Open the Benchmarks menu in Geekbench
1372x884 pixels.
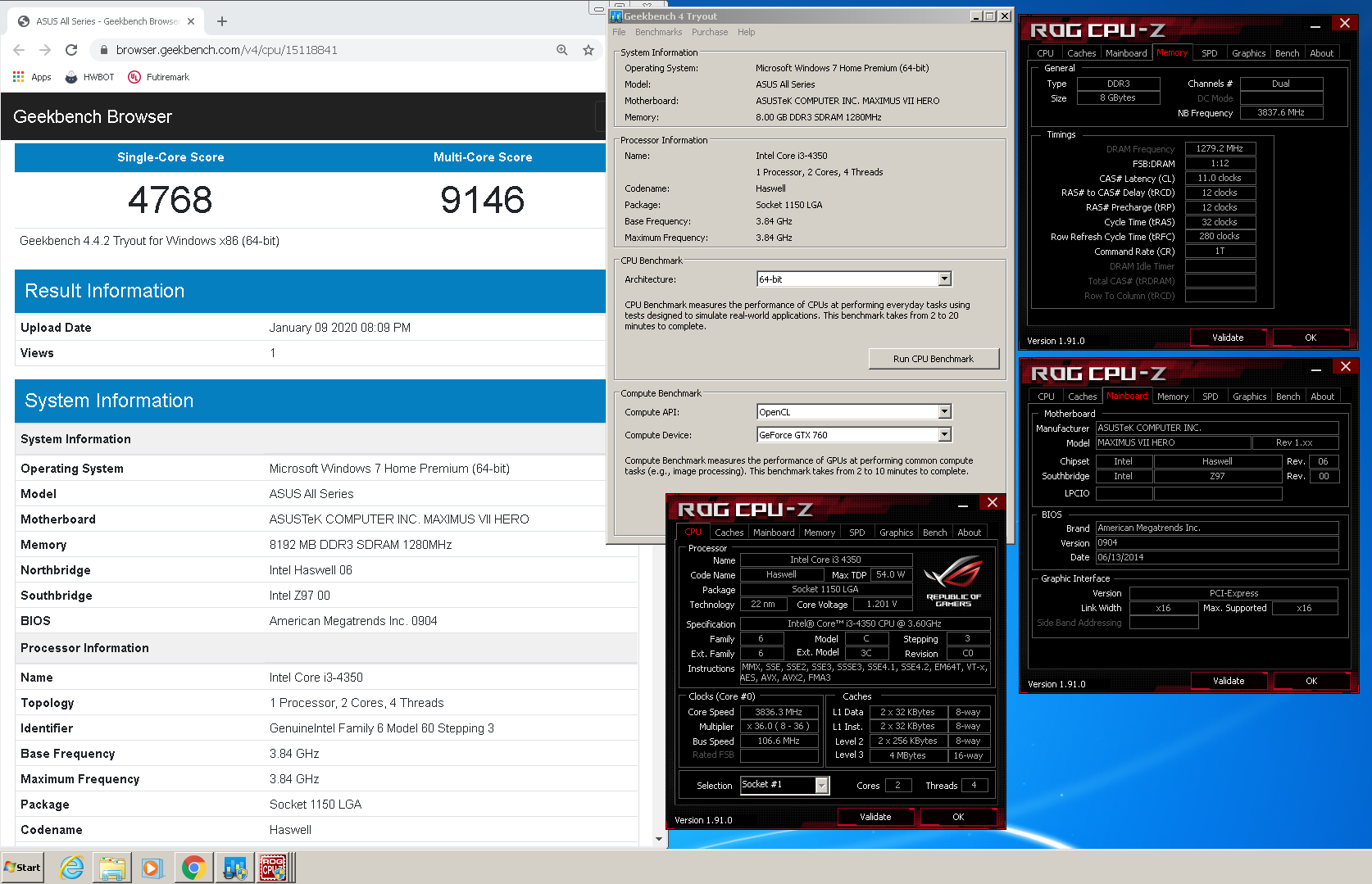[x=658, y=32]
